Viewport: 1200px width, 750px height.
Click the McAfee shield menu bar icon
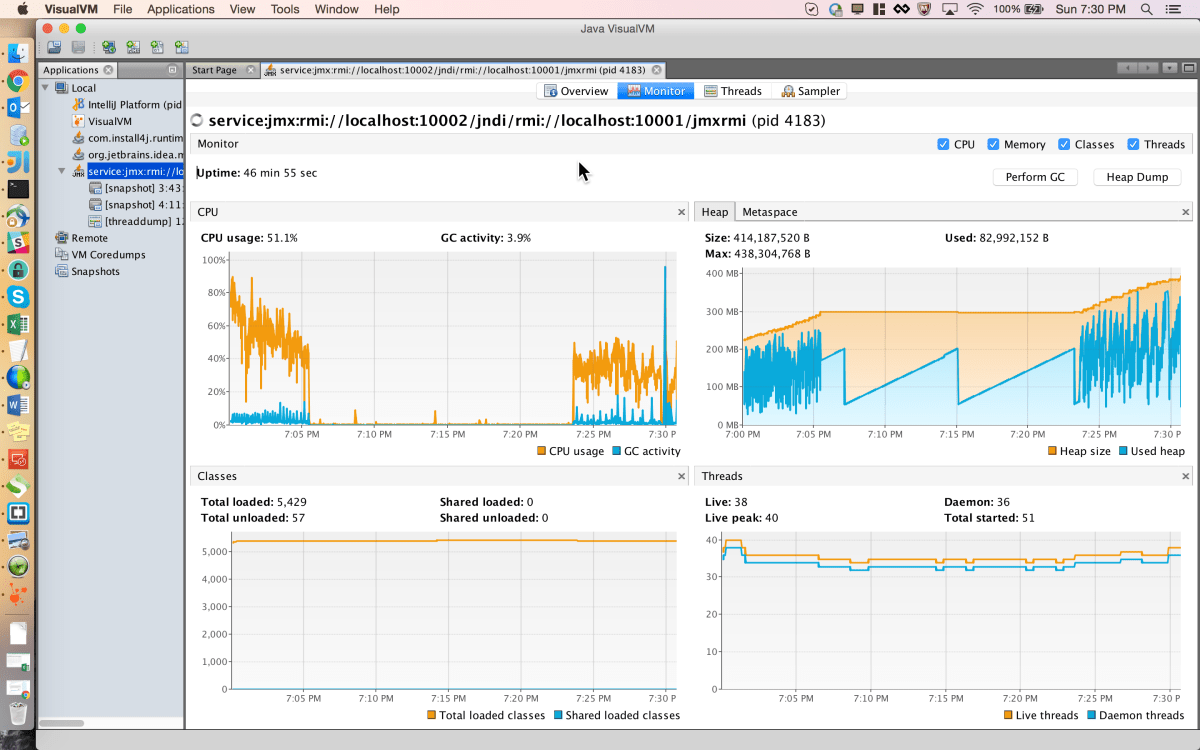click(x=924, y=9)
